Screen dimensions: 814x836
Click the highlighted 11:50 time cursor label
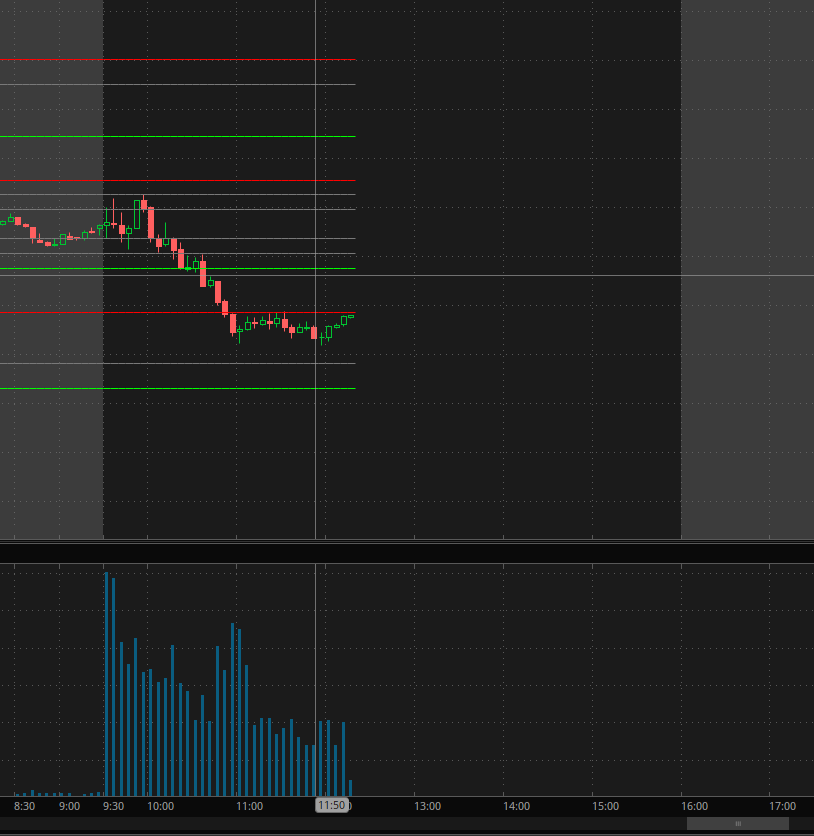pos(332,805)
